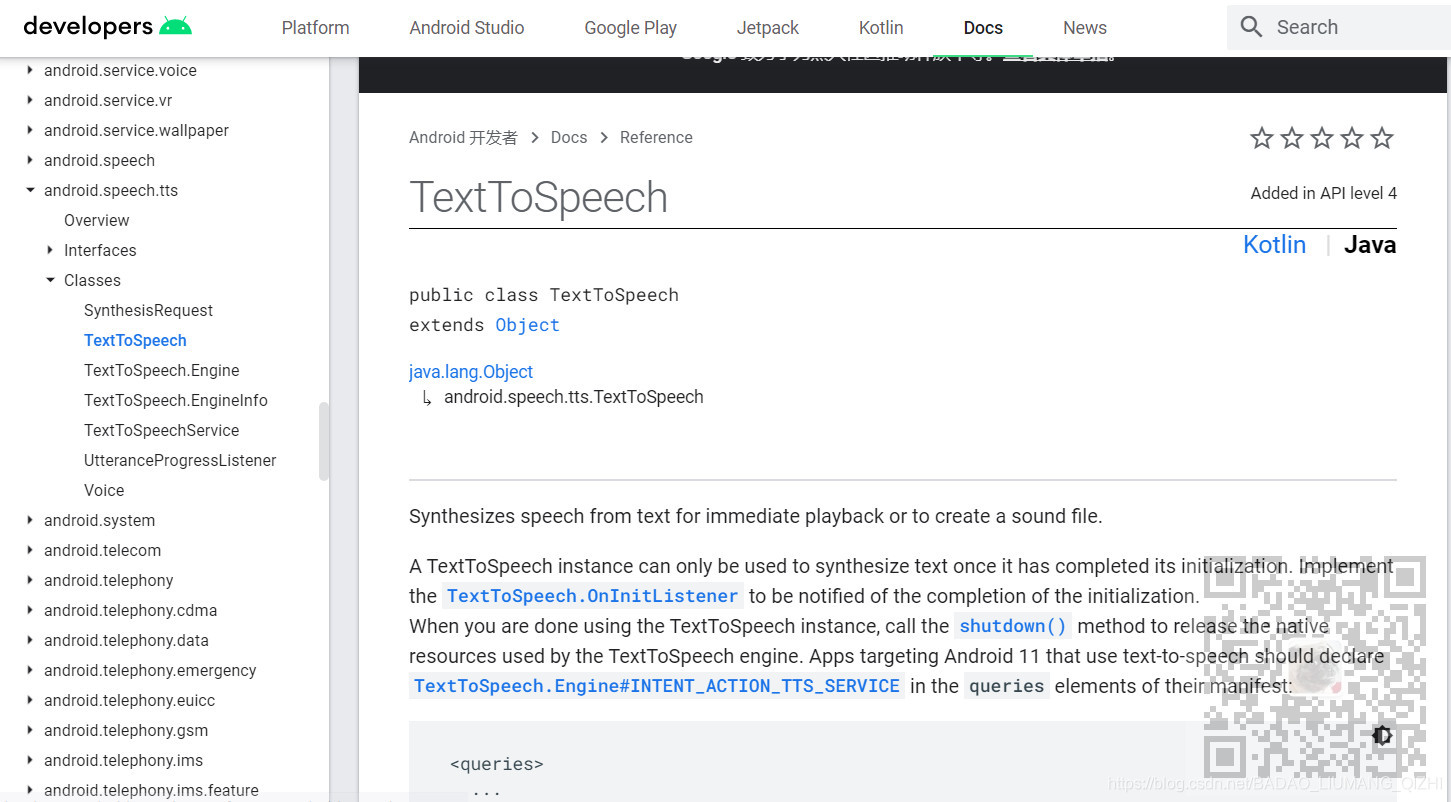Image resolution: width=1451 pixels, height=802 pixels.
Task: Expand android.telephony.cdma tree node
Action: pyautogui.click(x=30, y=610)
